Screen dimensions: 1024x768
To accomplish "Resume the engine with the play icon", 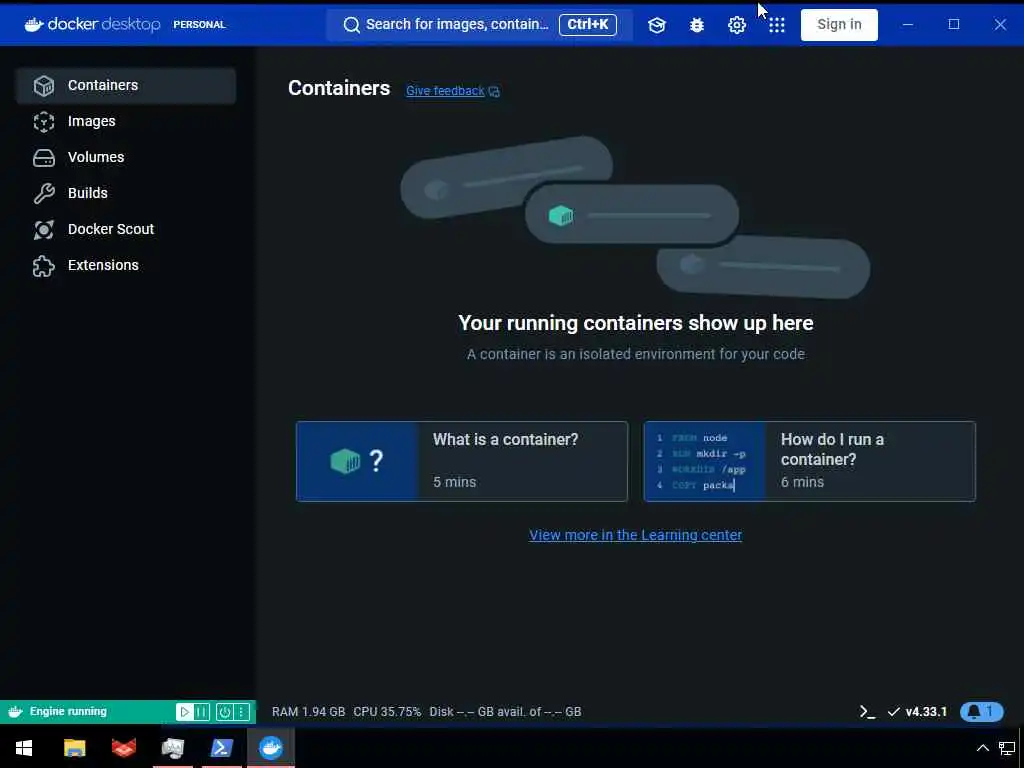I will 185,712.
